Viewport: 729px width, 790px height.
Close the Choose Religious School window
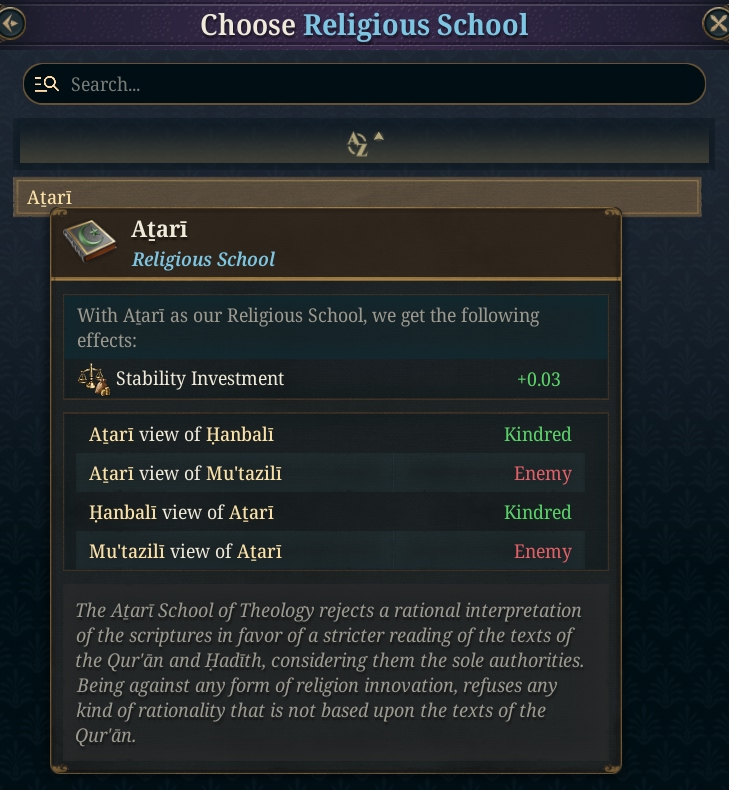(716, 23)
